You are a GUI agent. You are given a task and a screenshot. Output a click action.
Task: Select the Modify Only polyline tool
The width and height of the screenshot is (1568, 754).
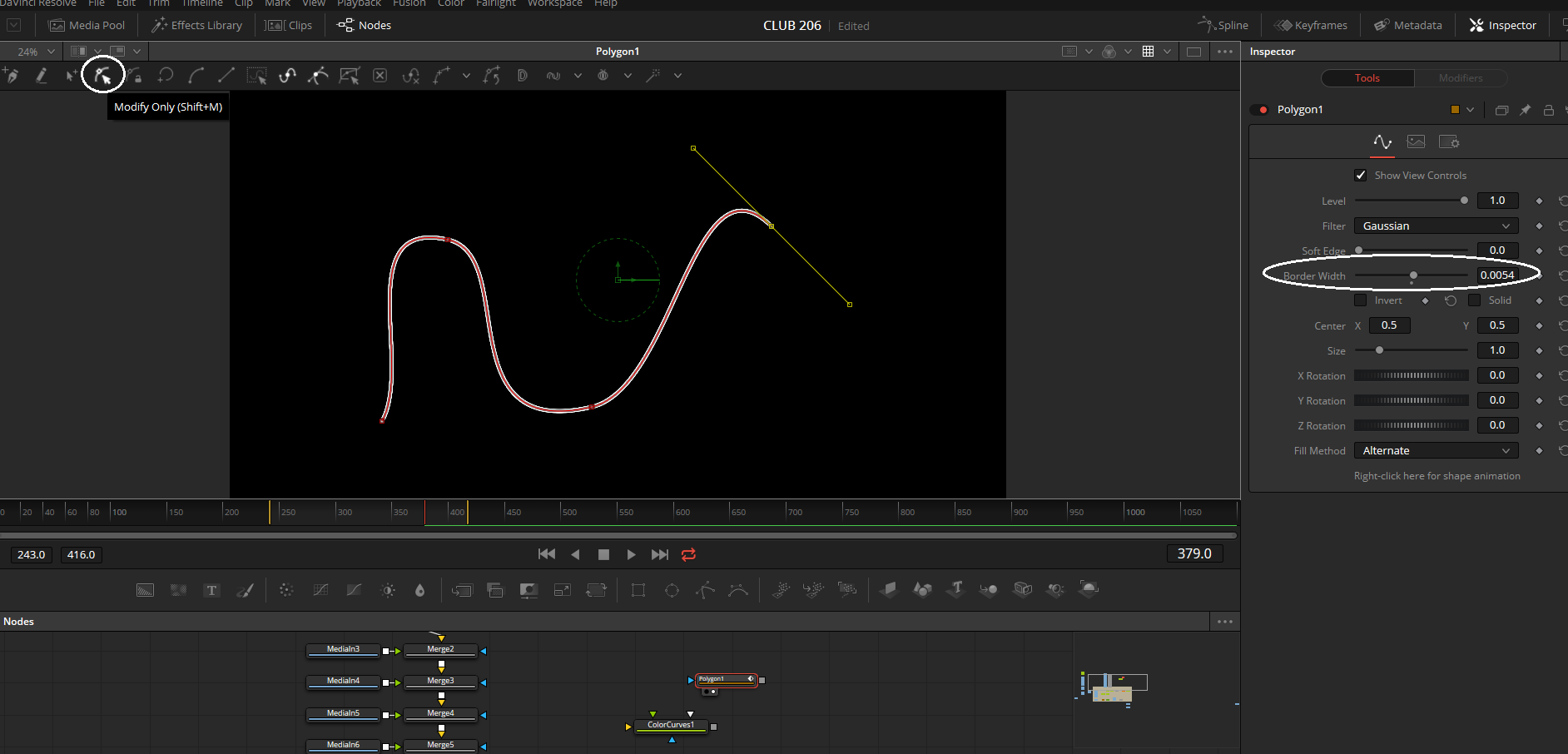click(x=103, y=76)
